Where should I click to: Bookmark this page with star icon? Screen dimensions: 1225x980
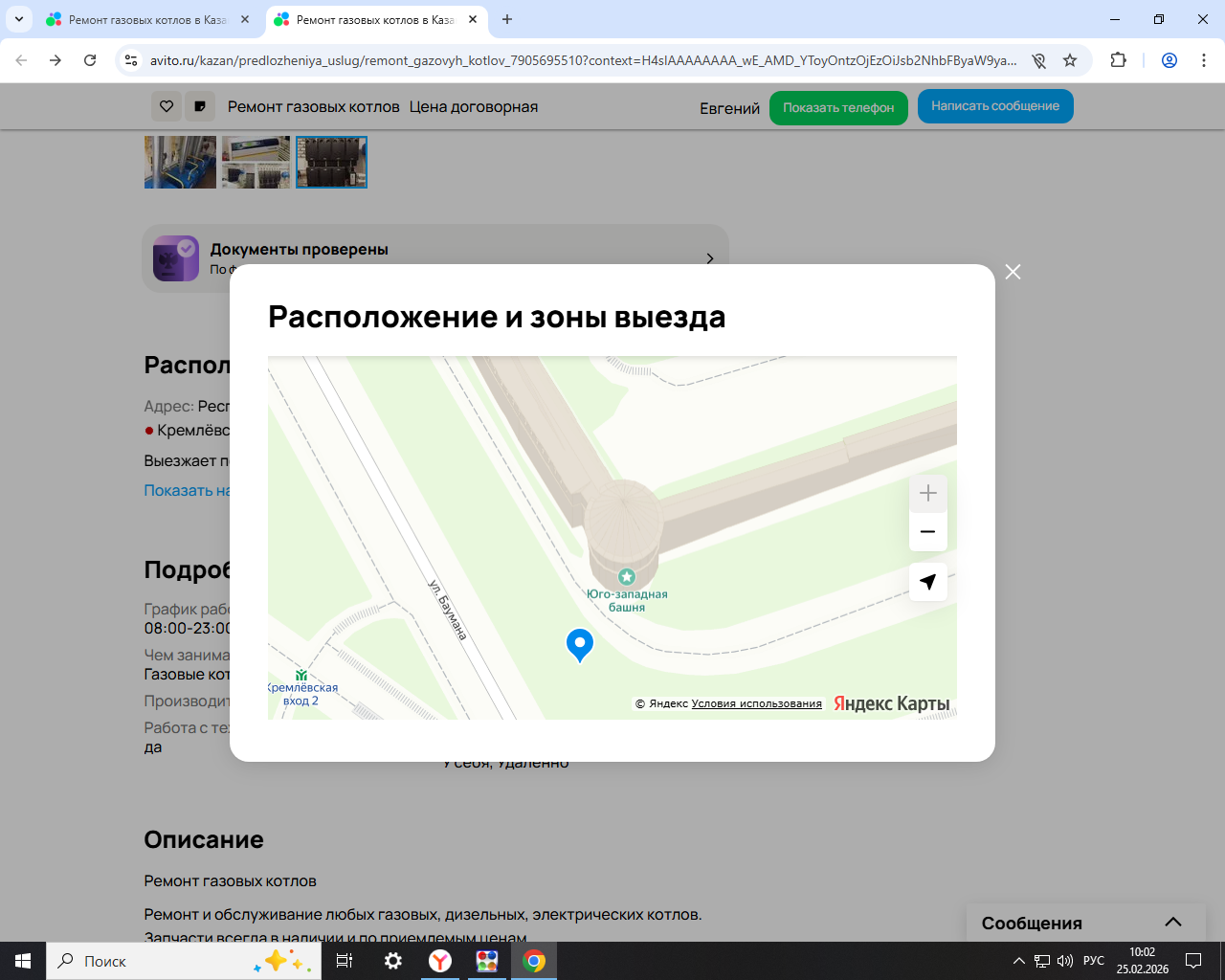pyautogui.click(x=1070, y=60)
